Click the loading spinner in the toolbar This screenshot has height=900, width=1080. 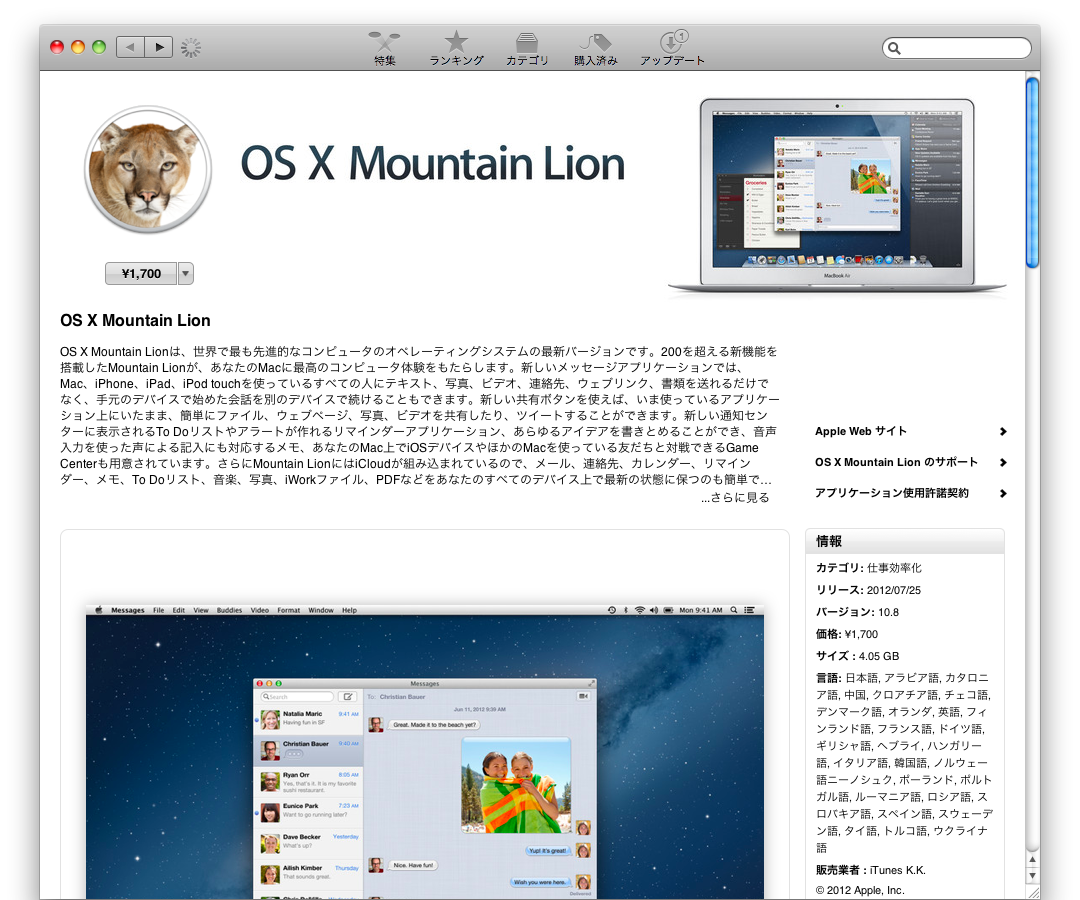(191, 48)
